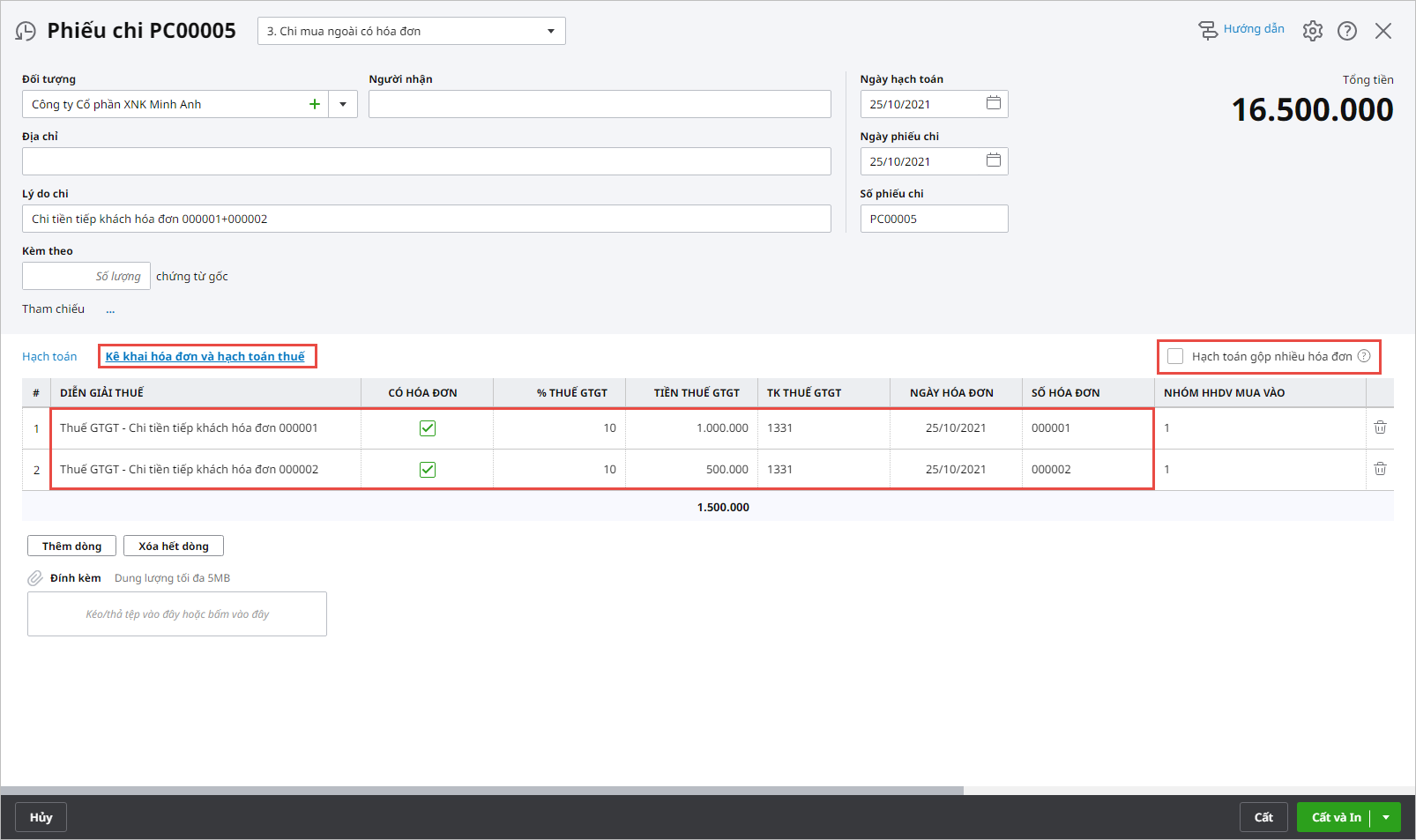Screen dimensions: 1416x840
Task: Enable Hạch toán gộp nhiều hóa đơn checkbox
Action: click(1175, 356)
